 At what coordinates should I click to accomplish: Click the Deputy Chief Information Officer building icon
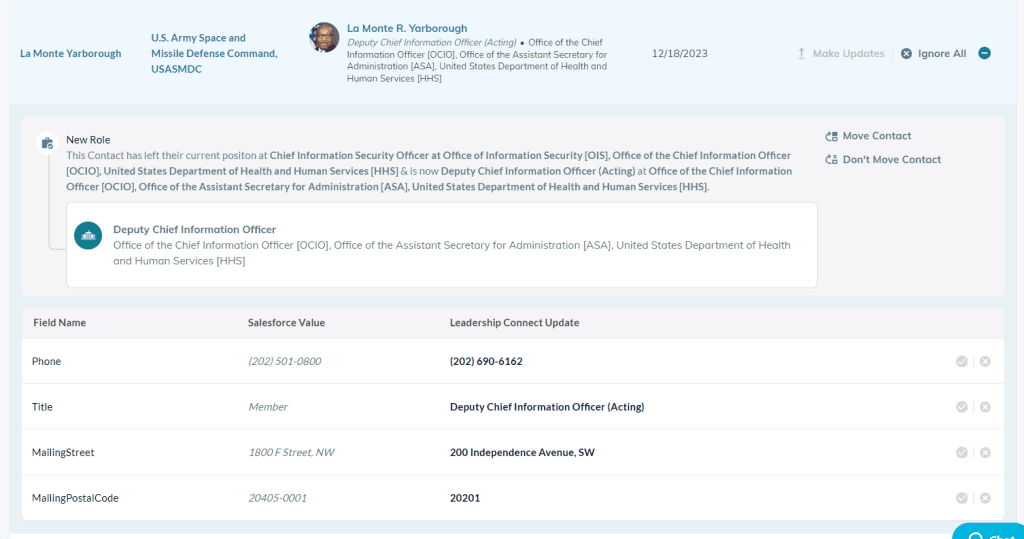point(88,236)
